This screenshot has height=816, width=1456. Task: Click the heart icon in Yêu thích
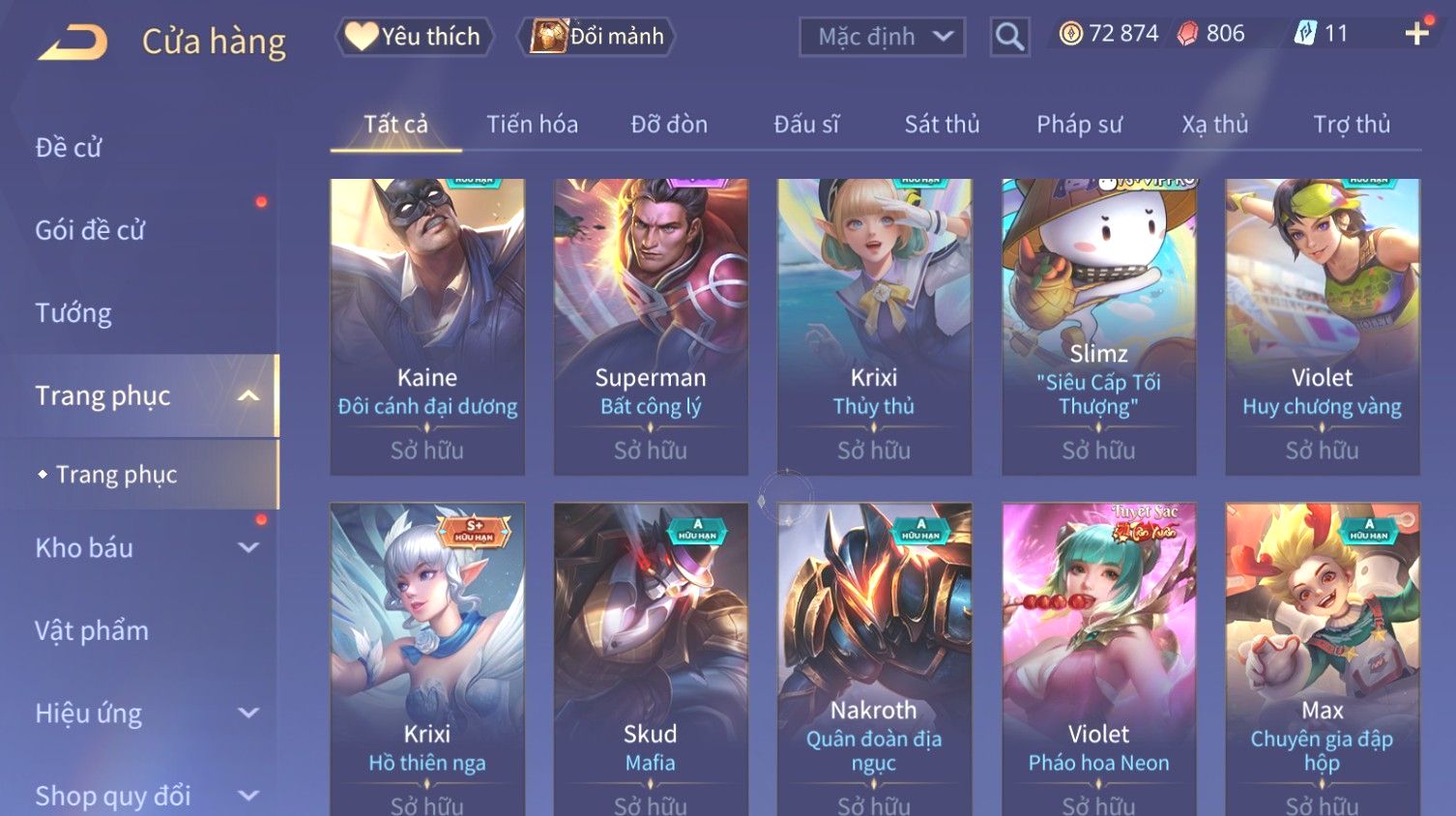361,37
